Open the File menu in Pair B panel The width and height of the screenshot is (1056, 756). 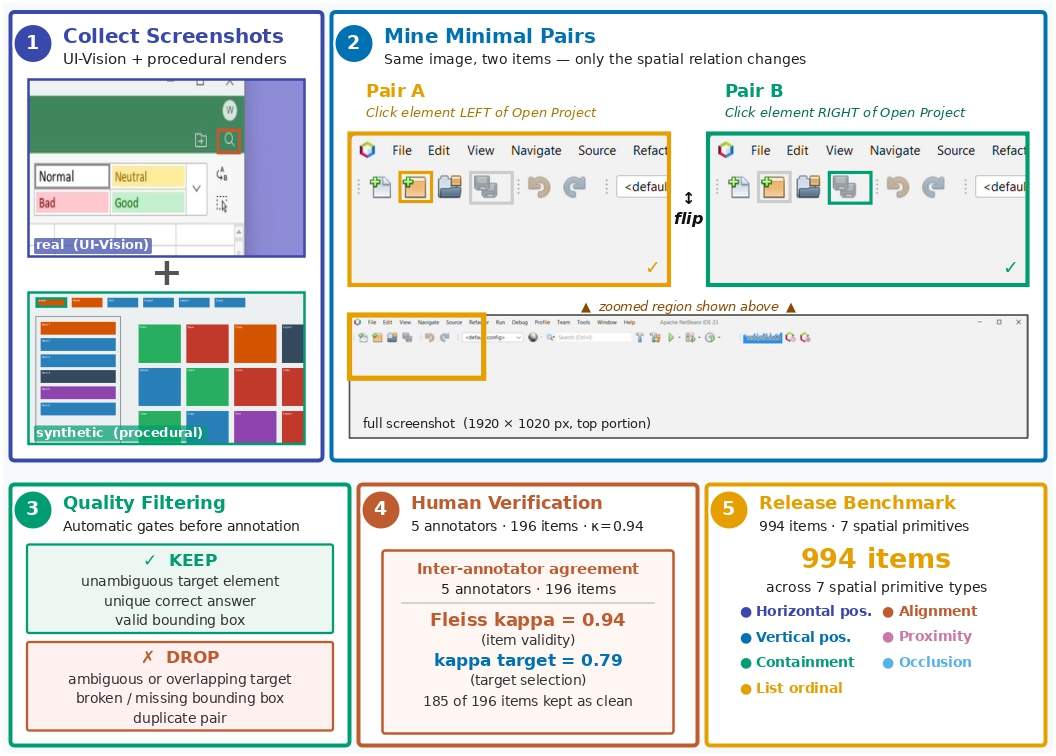click(x=760, y=150)
